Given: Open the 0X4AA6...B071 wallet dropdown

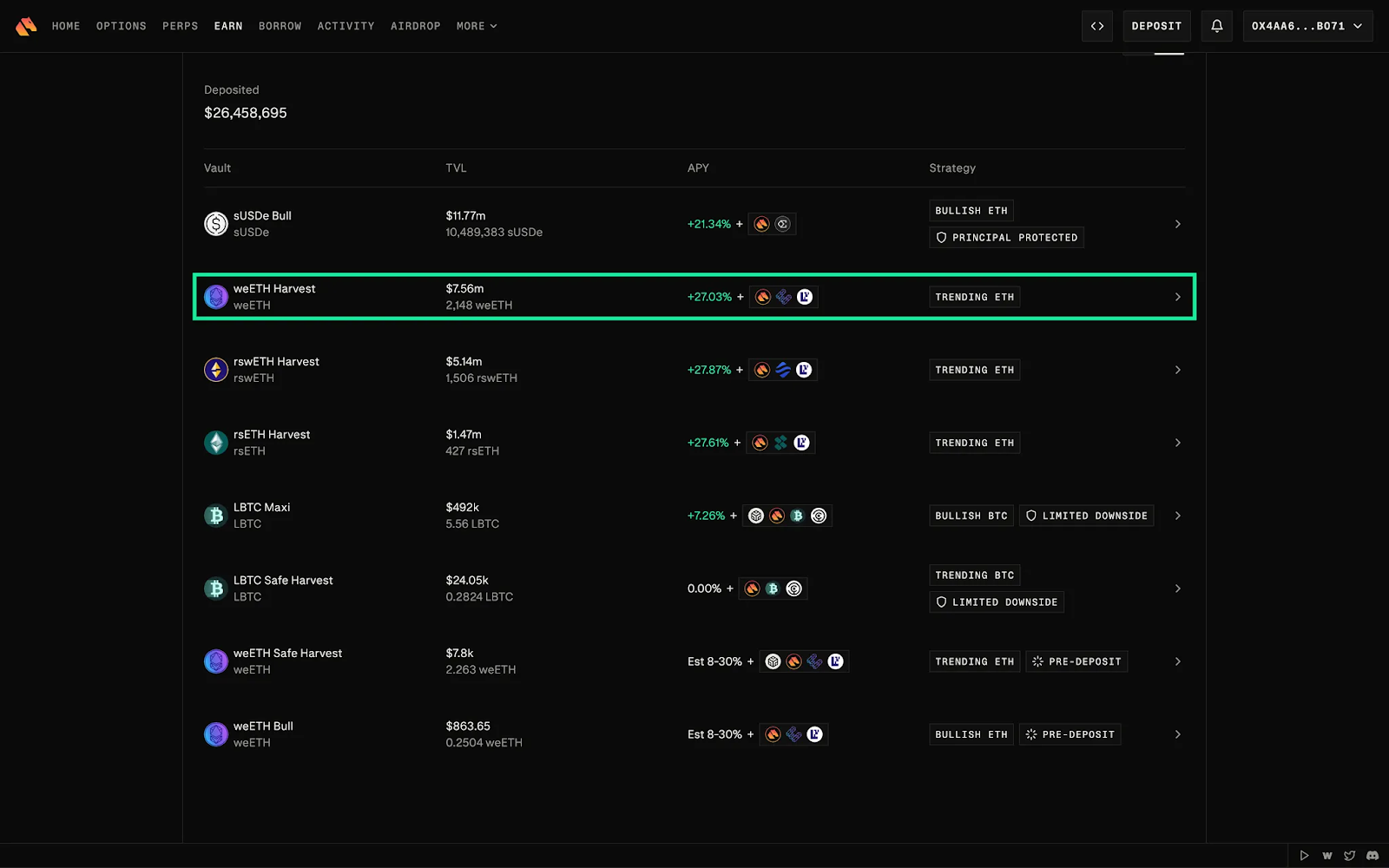Looking at the screenshot, I should 1307,26.
